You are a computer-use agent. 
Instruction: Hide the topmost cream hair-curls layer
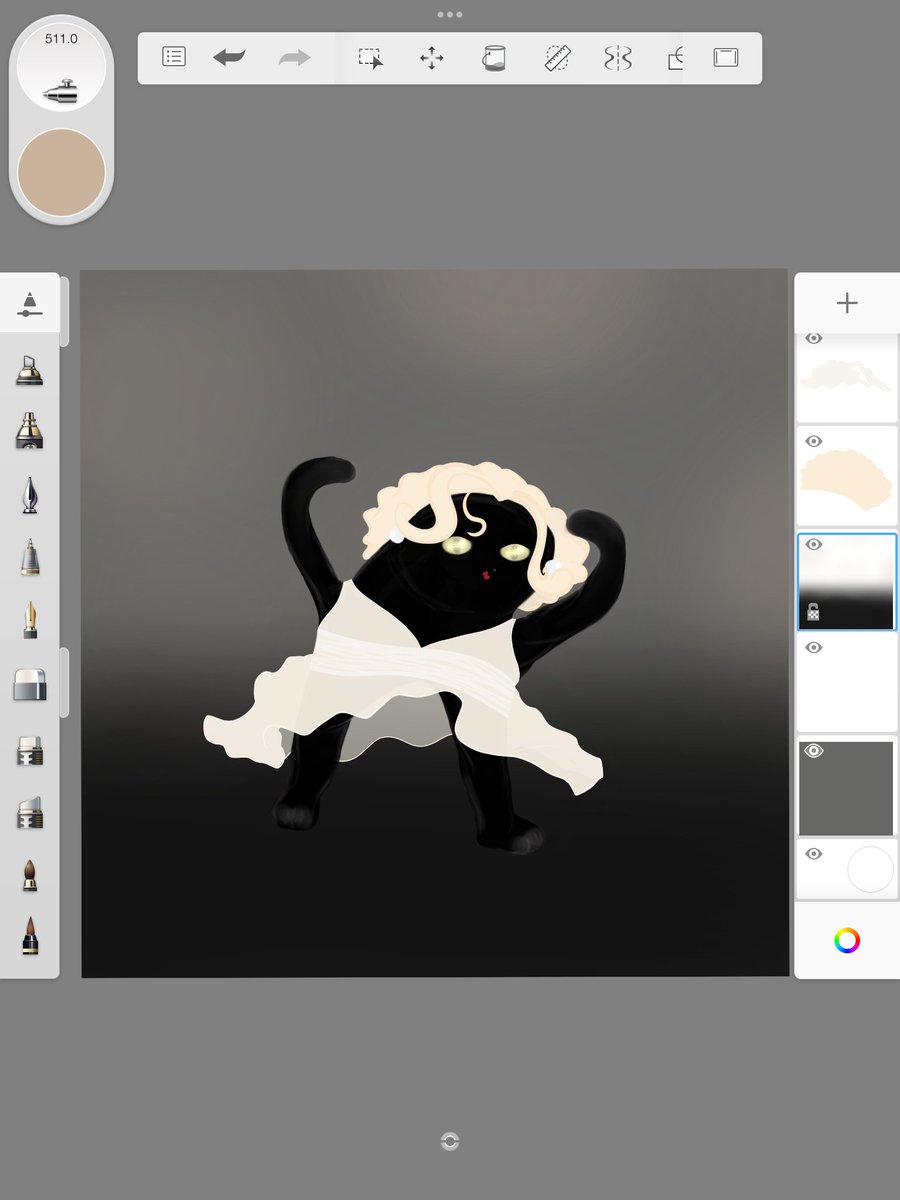point(813,339)
